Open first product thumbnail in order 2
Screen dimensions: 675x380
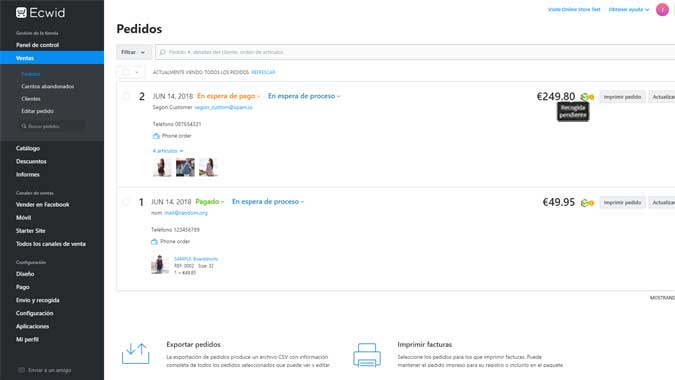coord(162,167)
